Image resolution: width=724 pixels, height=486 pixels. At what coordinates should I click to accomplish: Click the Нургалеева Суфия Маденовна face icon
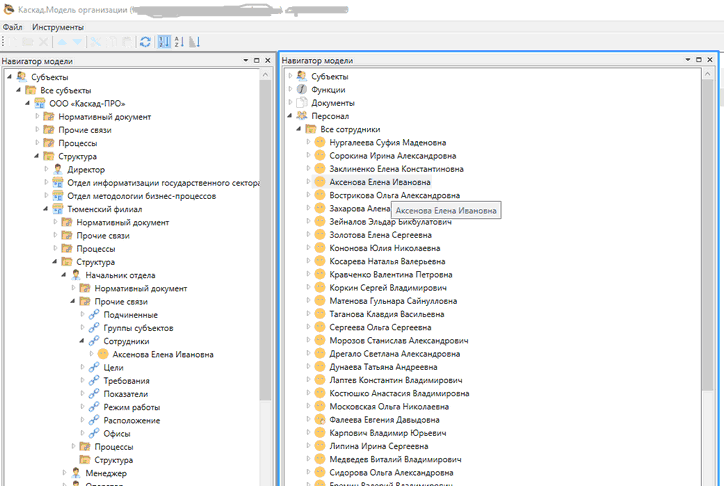pyautogui.click(x=320, y=142)
